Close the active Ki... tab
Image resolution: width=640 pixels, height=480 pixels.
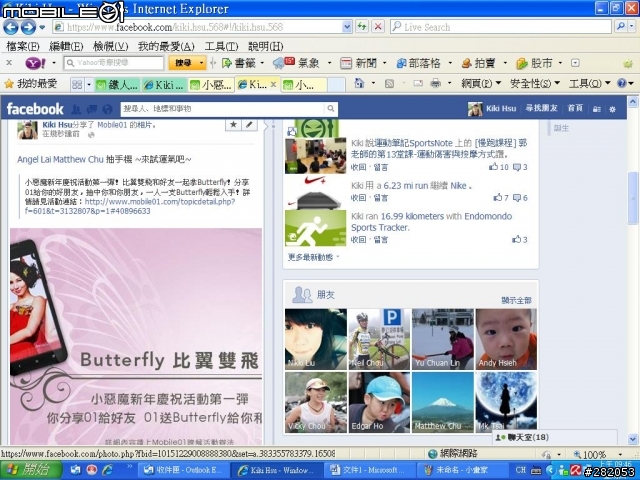pyautogui.click(x=273, y=84)
